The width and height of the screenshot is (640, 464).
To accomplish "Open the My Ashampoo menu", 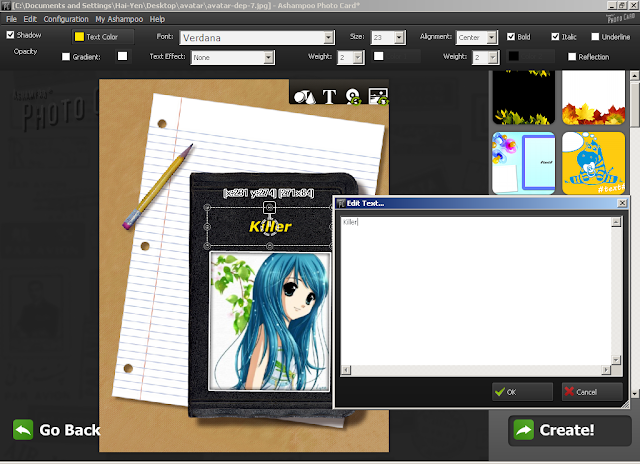I will (119, 19).
